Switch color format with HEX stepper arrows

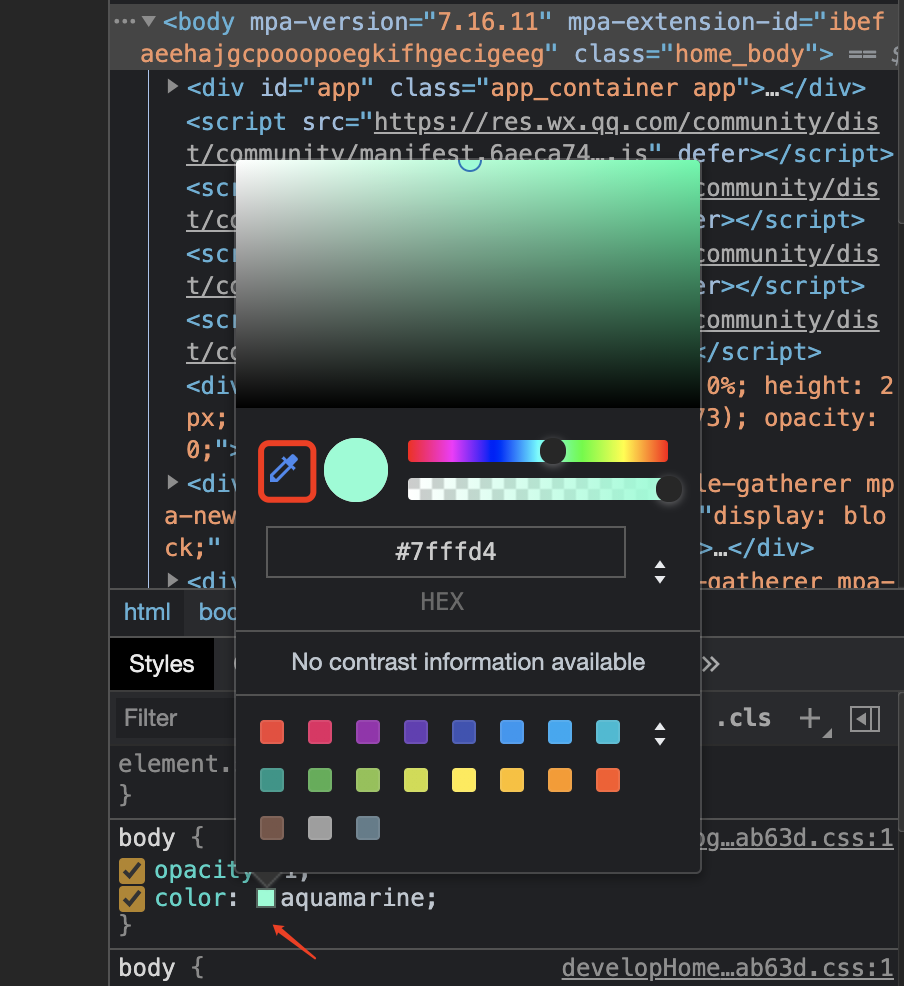point(659,572)
